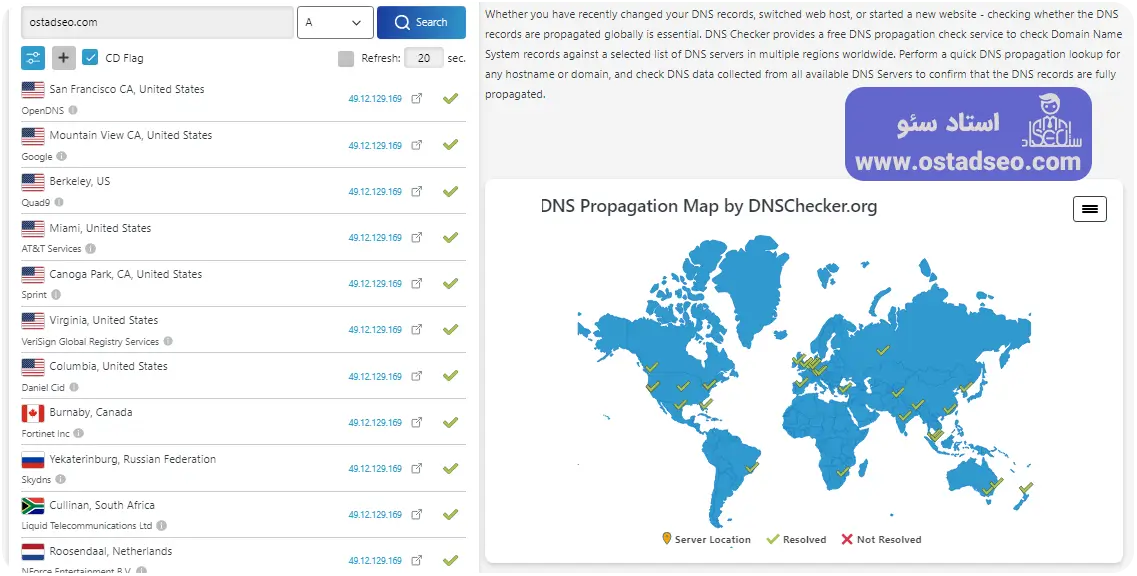This screenshot has width=1137, height=576.
Task: Click info icon beside AT&T Services
Action: [x=91, y=248]
